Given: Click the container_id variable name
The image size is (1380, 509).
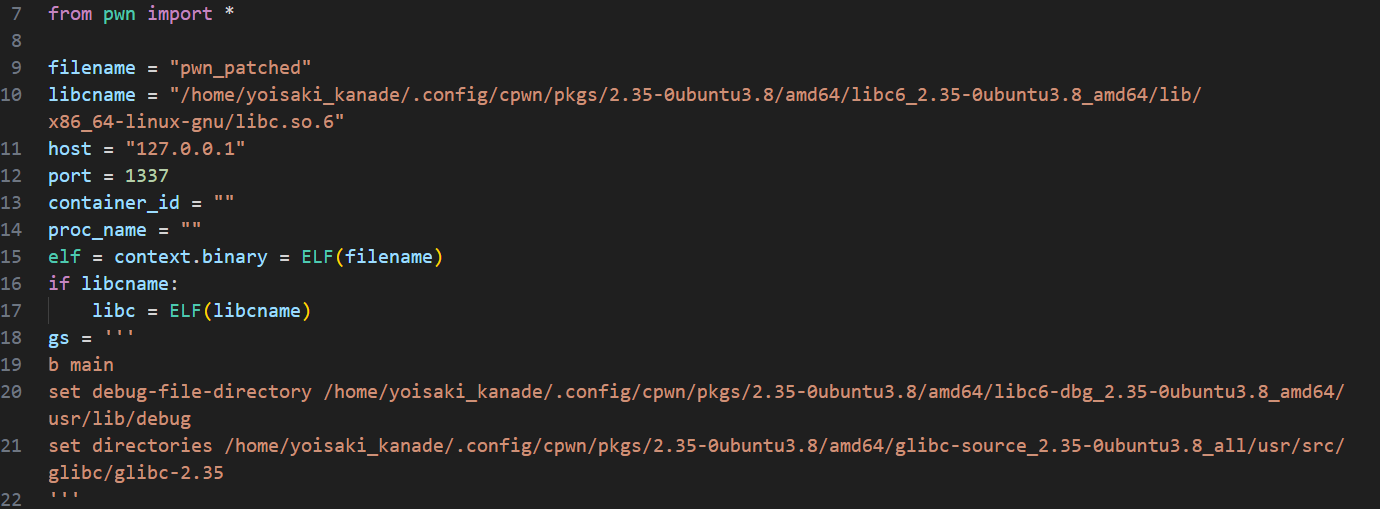Looking at the screenshot, I should click(114, 203).
